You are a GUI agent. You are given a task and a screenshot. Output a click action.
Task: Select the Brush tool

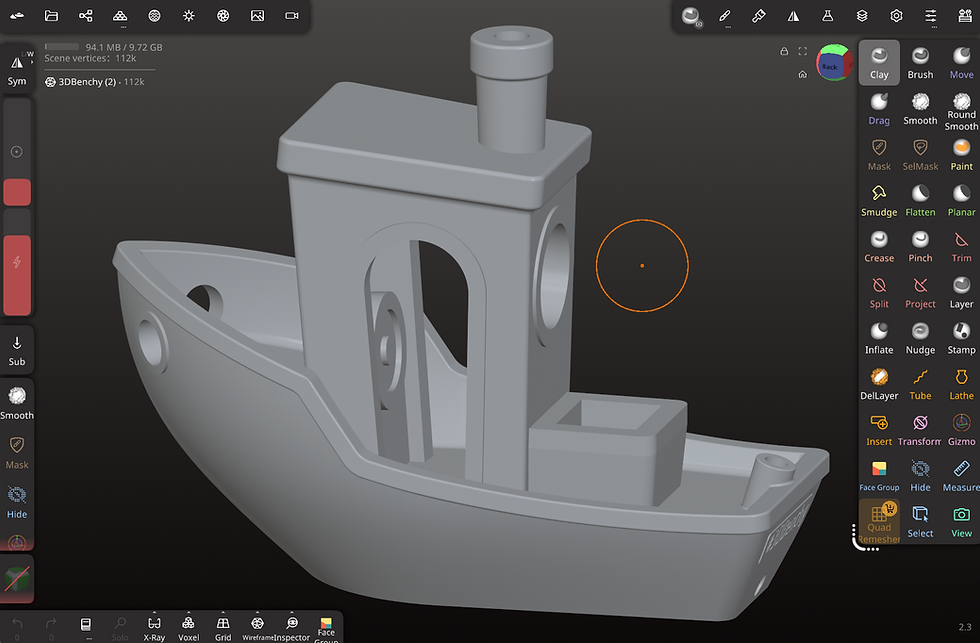pyautogui.click(x=920, y=62)
